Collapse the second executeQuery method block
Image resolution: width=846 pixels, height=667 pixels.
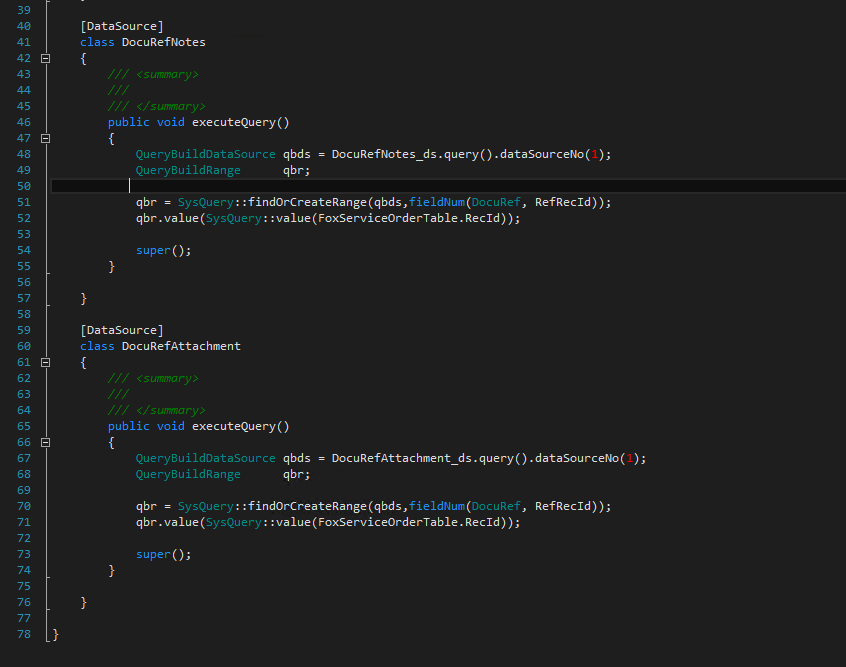(46, 441)
